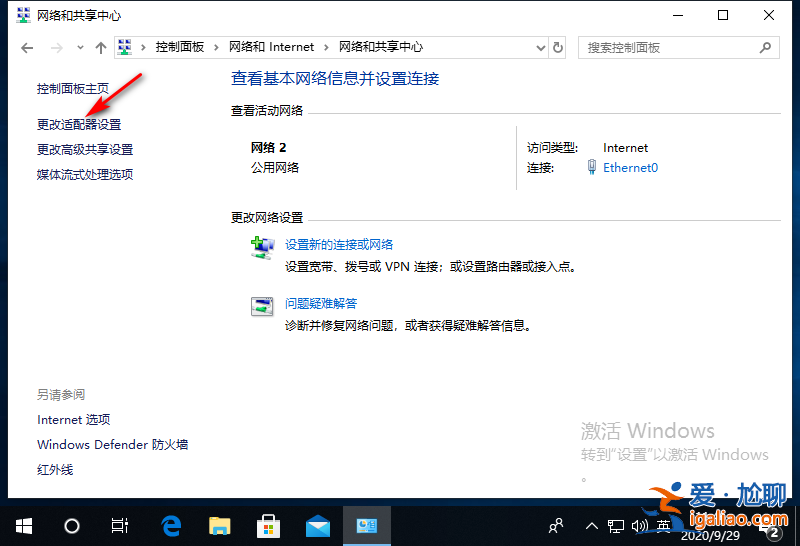
Task: Open 更改适配器设置 link
Action: click(79, 125)
